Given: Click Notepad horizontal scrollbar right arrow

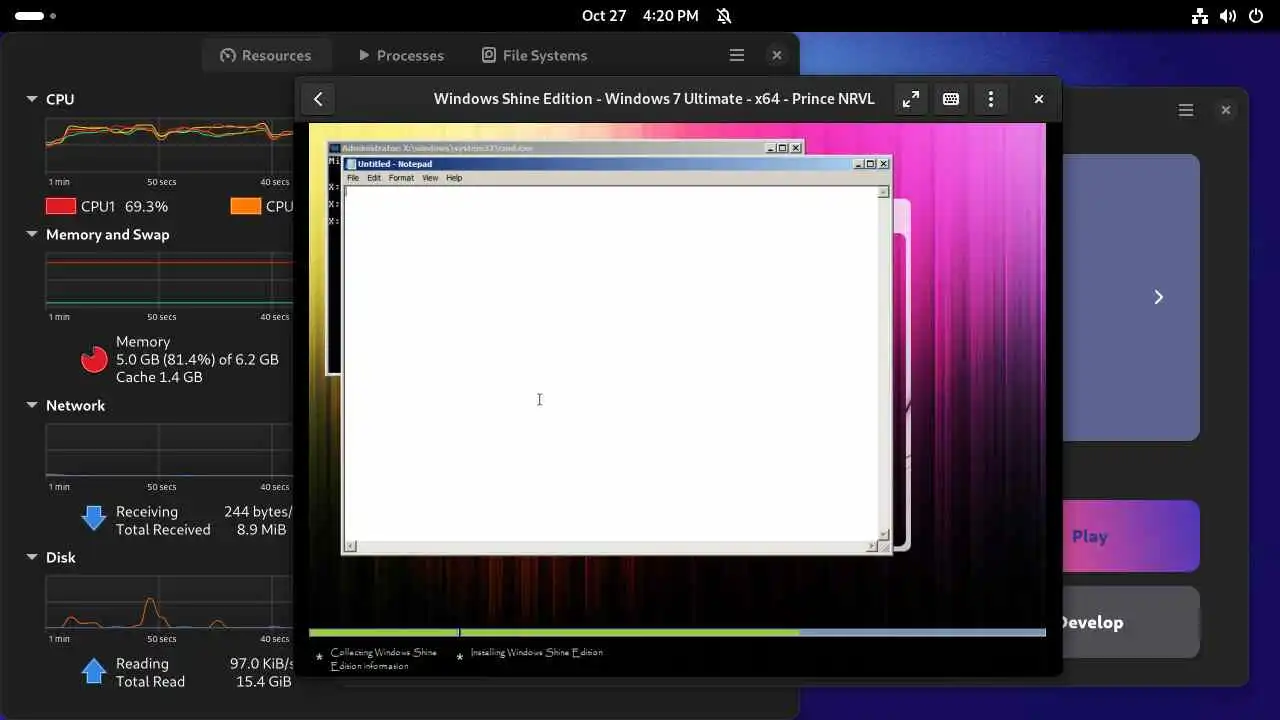Looking at the screenshot, I should tap(872, 546).
